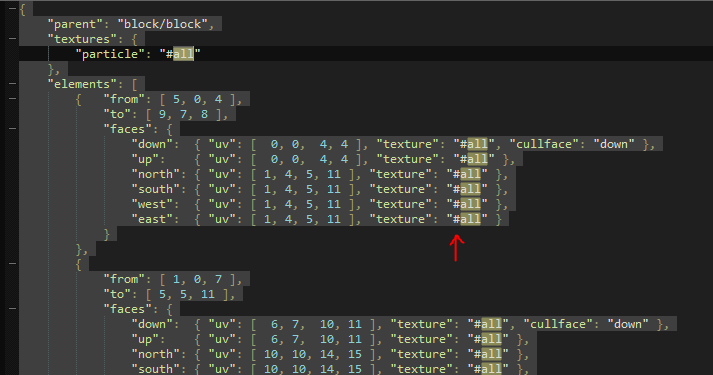
Task: Click the closing brace after the first faces block
Action: click(107, 234)
